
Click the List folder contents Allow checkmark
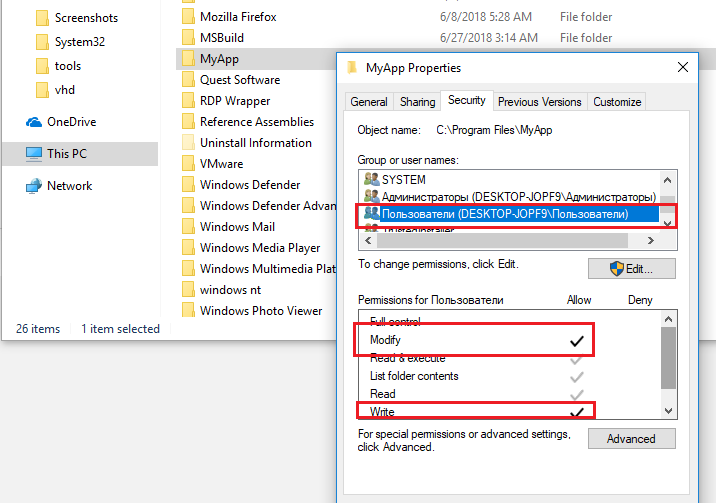577,376
